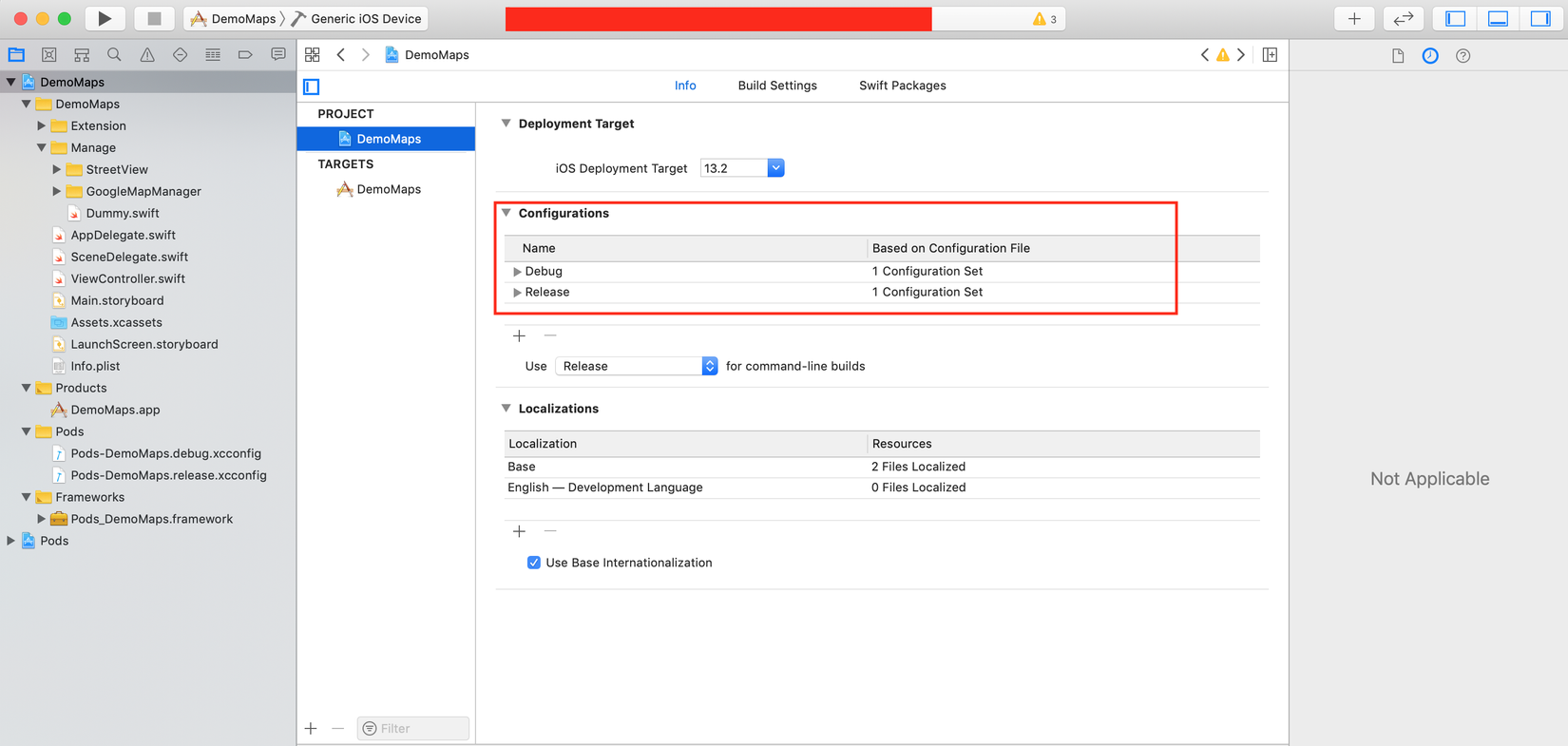The height and width of the screenshot is (746, 1568).
Task: Open the Debug navigator
Action: 213,55
